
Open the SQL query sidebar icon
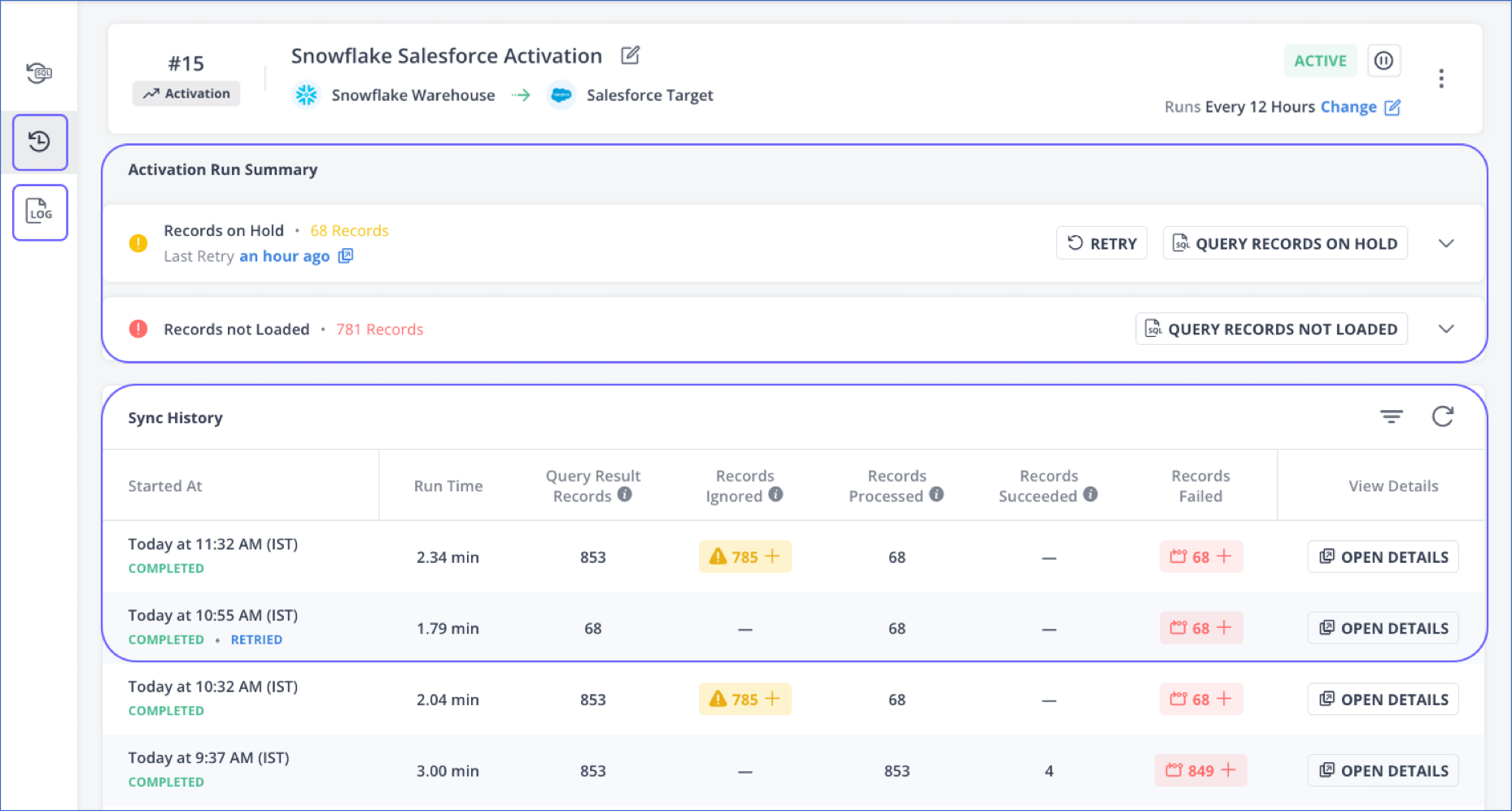pos(39,72)
